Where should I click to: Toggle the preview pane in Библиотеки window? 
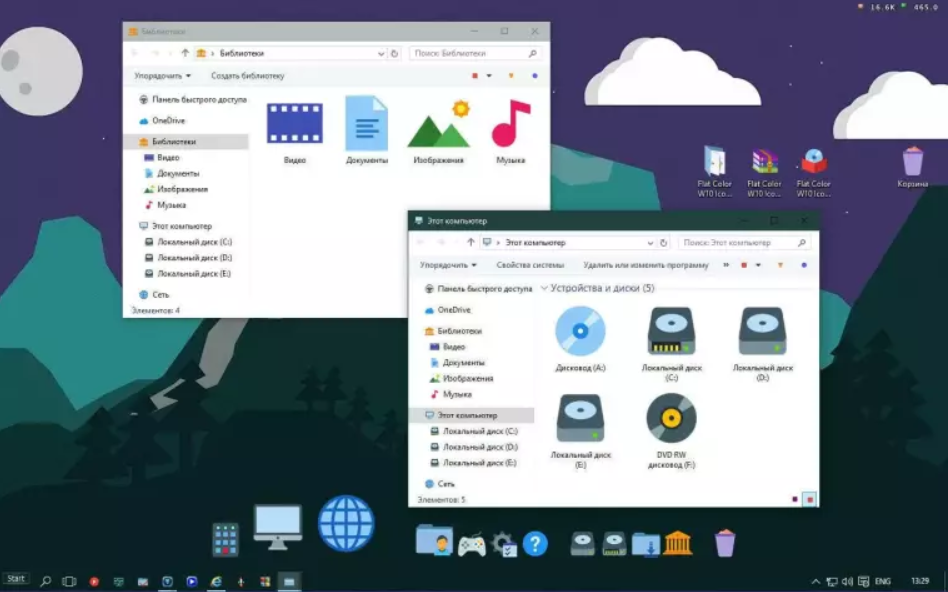tap(511, 76)
